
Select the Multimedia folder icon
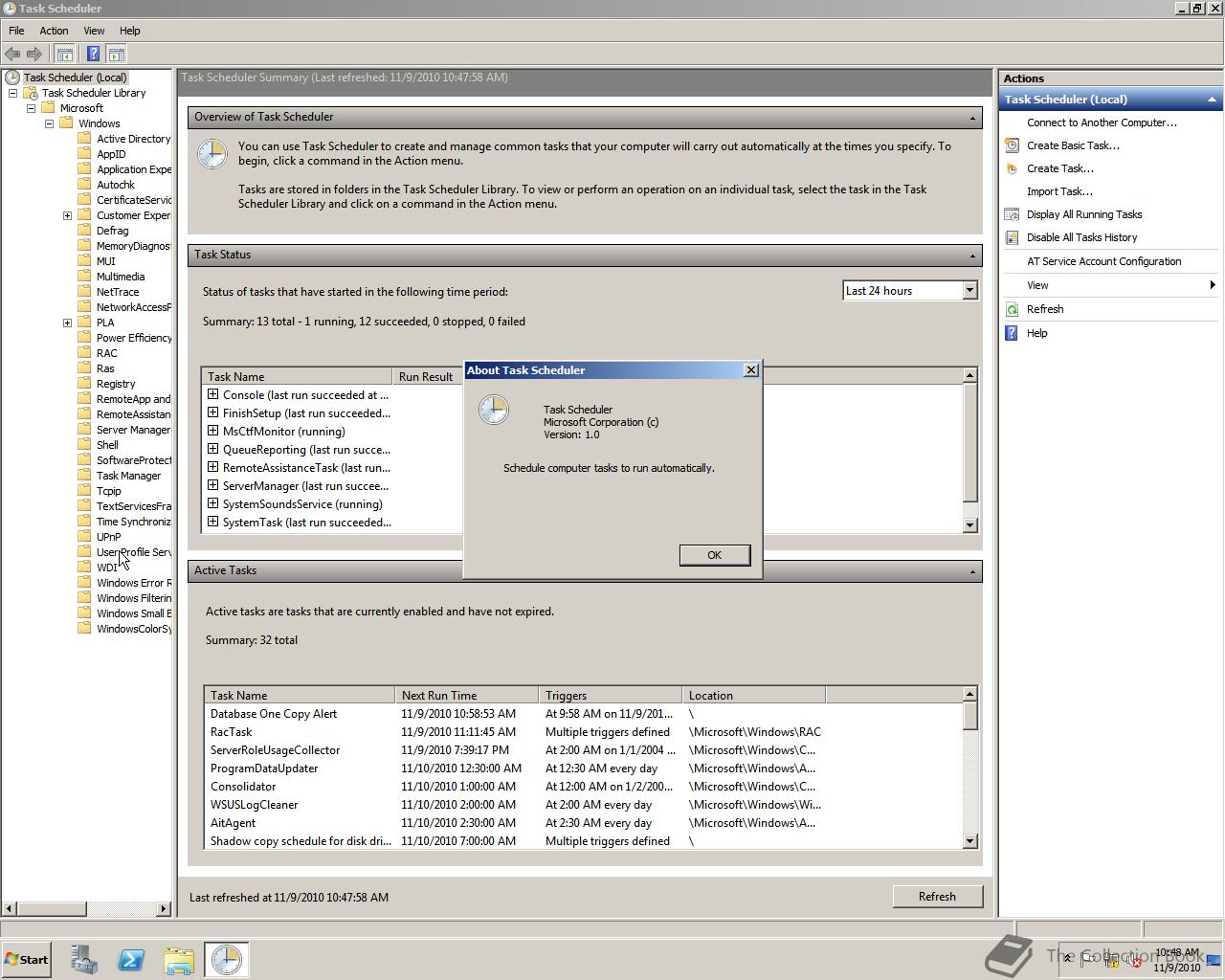(x=84, y=277)
